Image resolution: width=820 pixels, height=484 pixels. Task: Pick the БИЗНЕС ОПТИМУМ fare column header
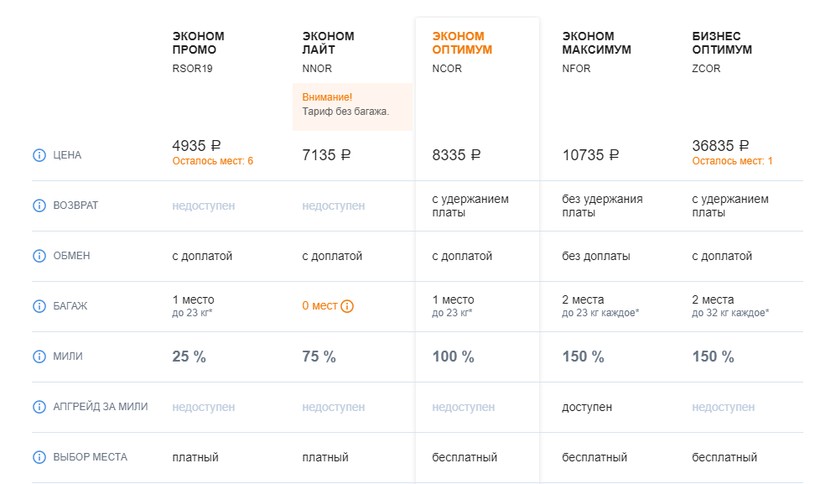point(722,43)
